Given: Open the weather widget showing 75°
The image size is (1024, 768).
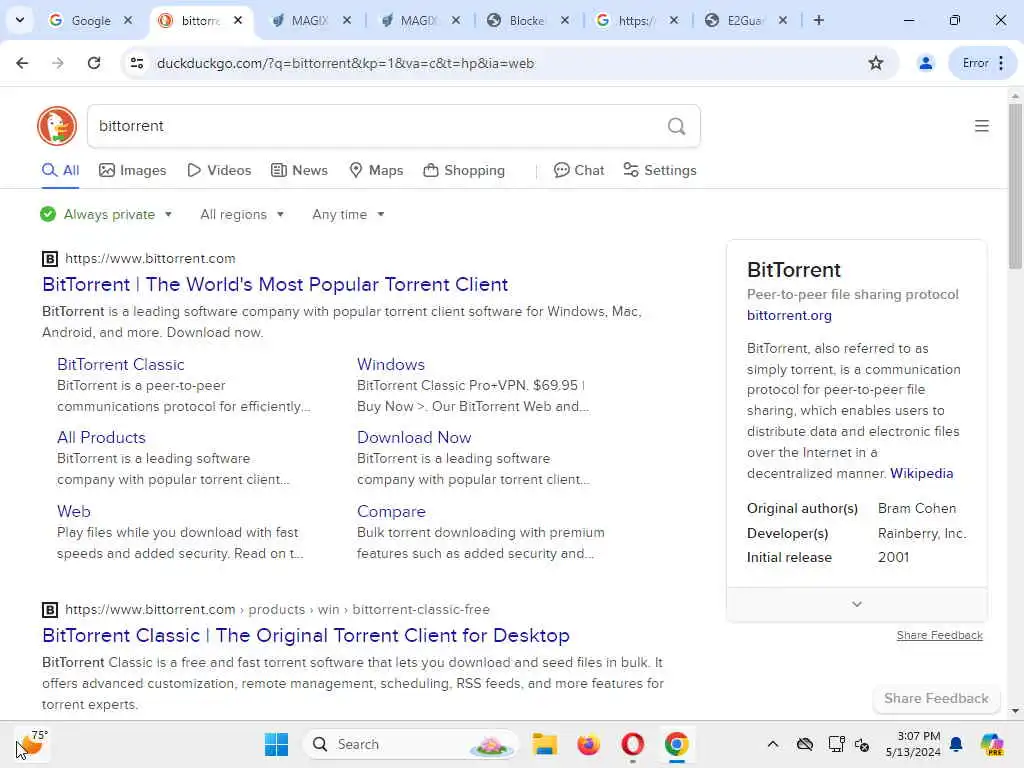Looking at the screenshot, I should tap(31, 744).
